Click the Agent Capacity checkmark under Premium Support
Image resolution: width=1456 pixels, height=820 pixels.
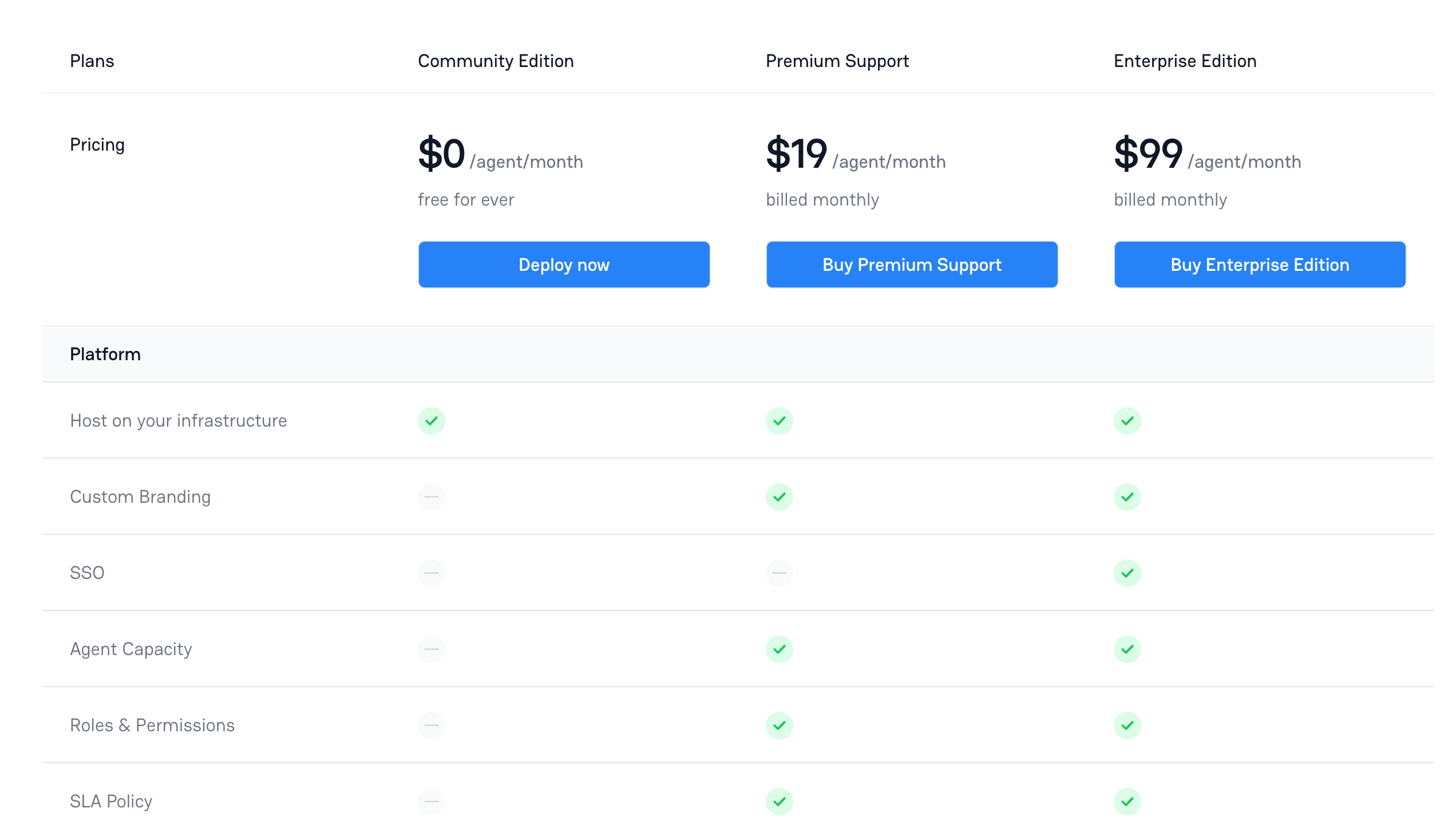point(779,649)
